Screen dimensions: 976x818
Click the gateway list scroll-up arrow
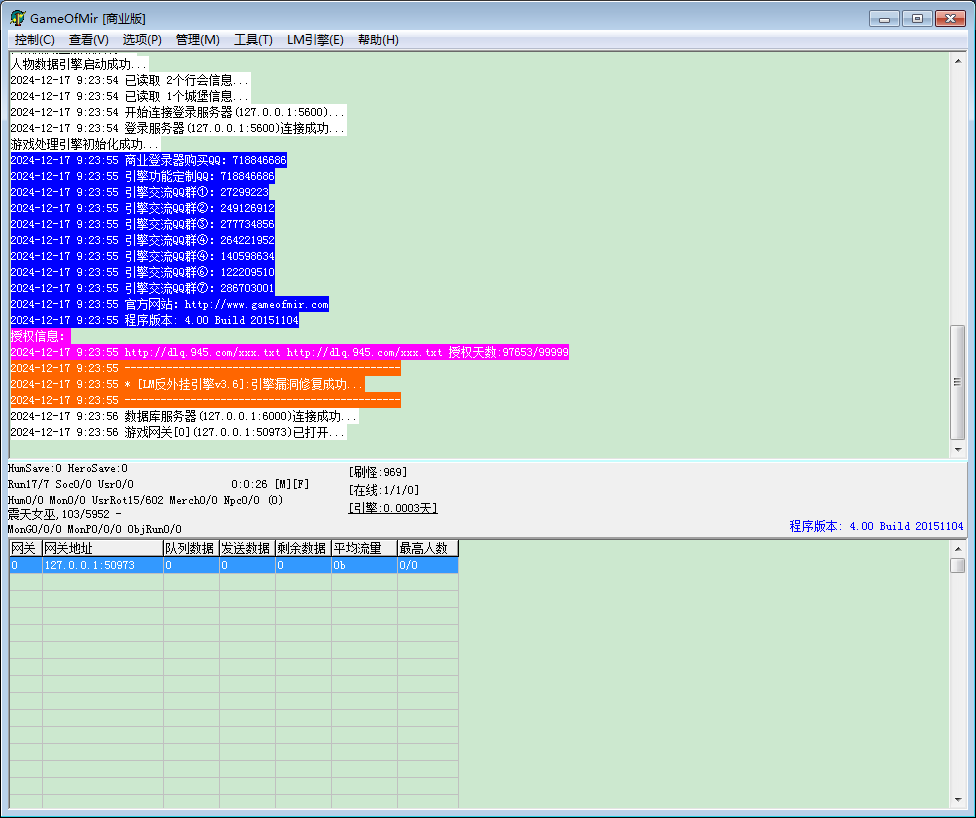tap(958, 548)
